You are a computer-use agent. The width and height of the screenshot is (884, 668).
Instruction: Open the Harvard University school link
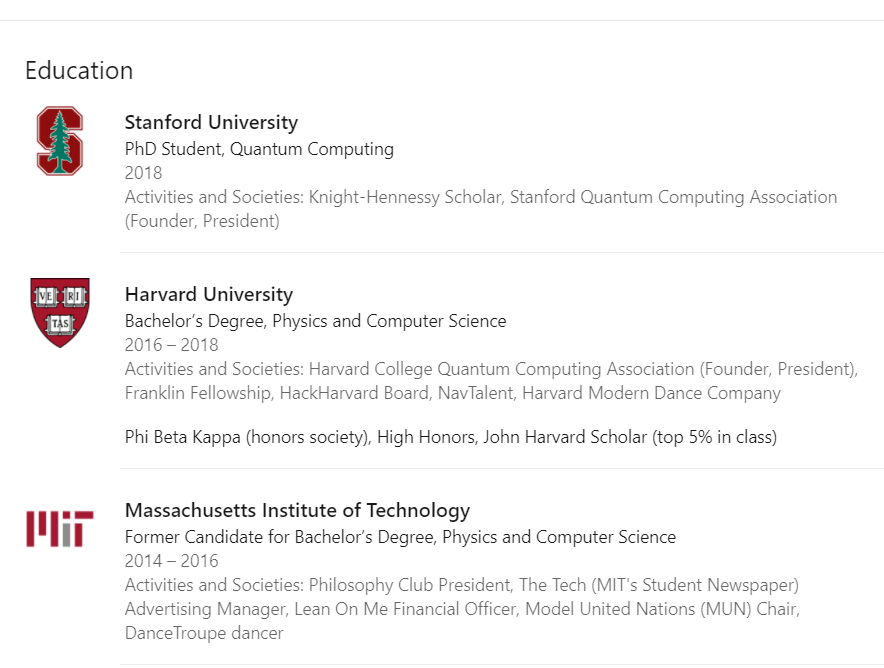click(209, 294)
